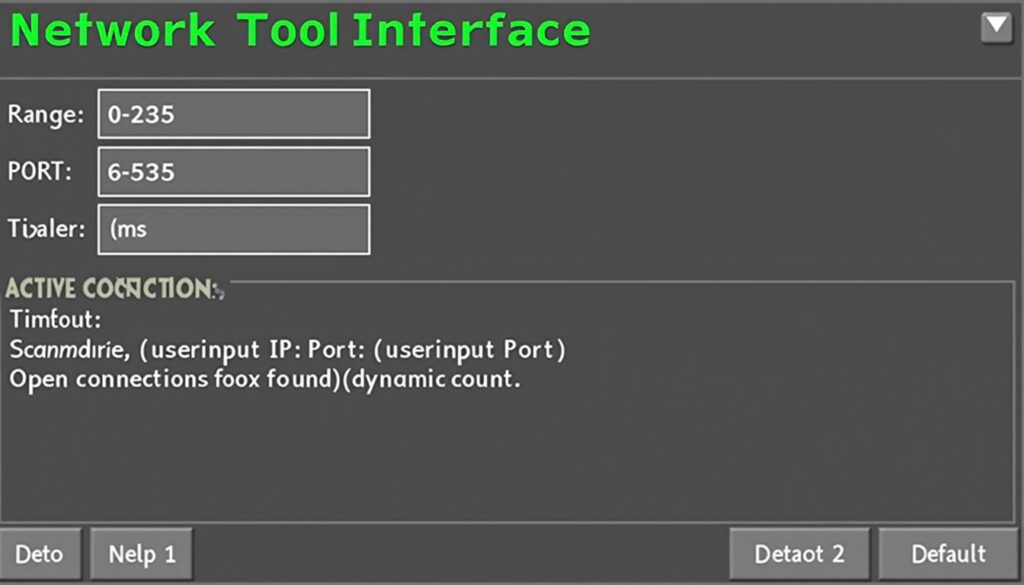
Task: Restore settings with the Default button
Action: (948, 554)
